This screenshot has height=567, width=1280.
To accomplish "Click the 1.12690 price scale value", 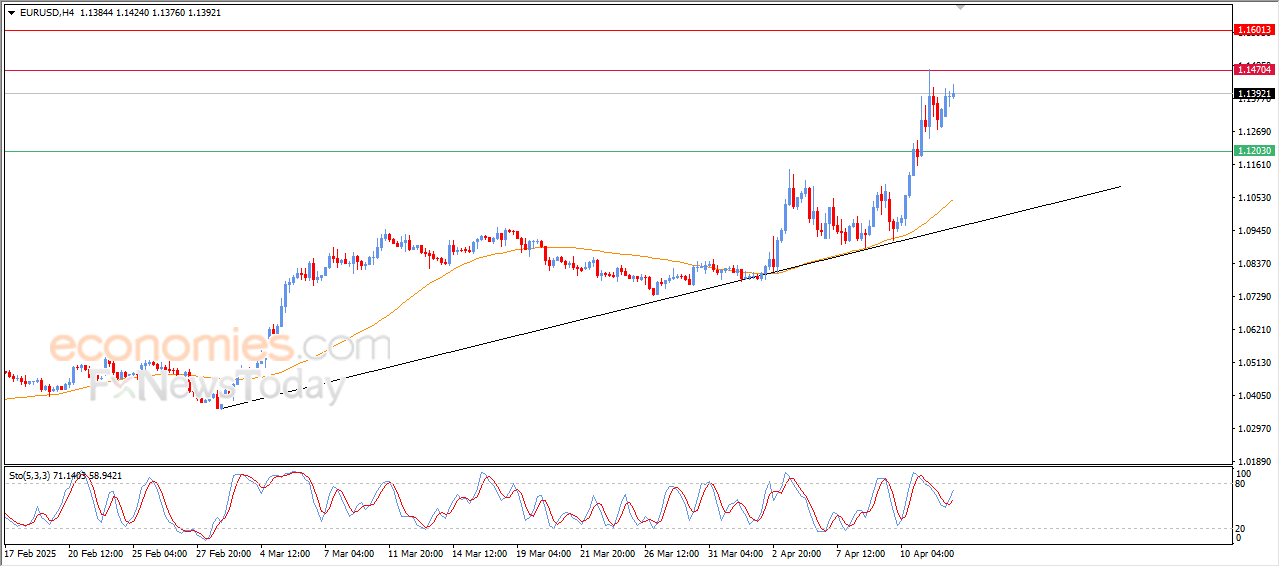I will (1254, 132).
